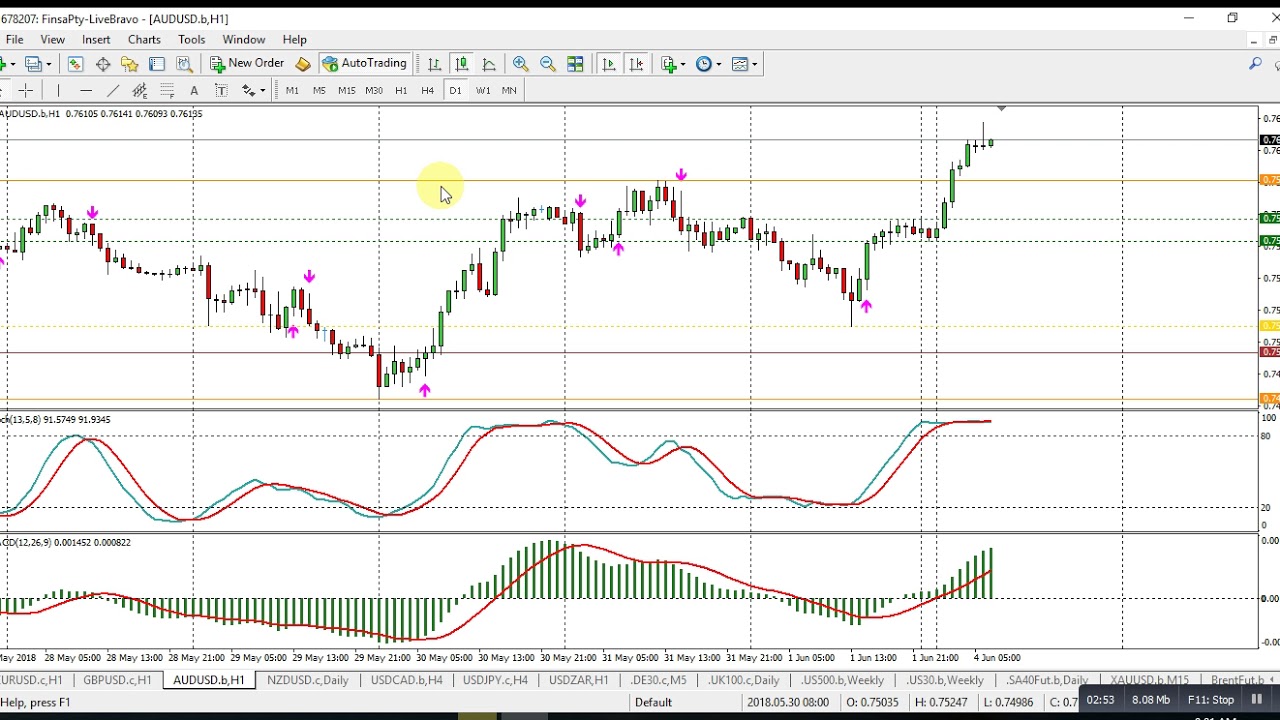Switch chart to candlesticks style

tap(461, 64)
